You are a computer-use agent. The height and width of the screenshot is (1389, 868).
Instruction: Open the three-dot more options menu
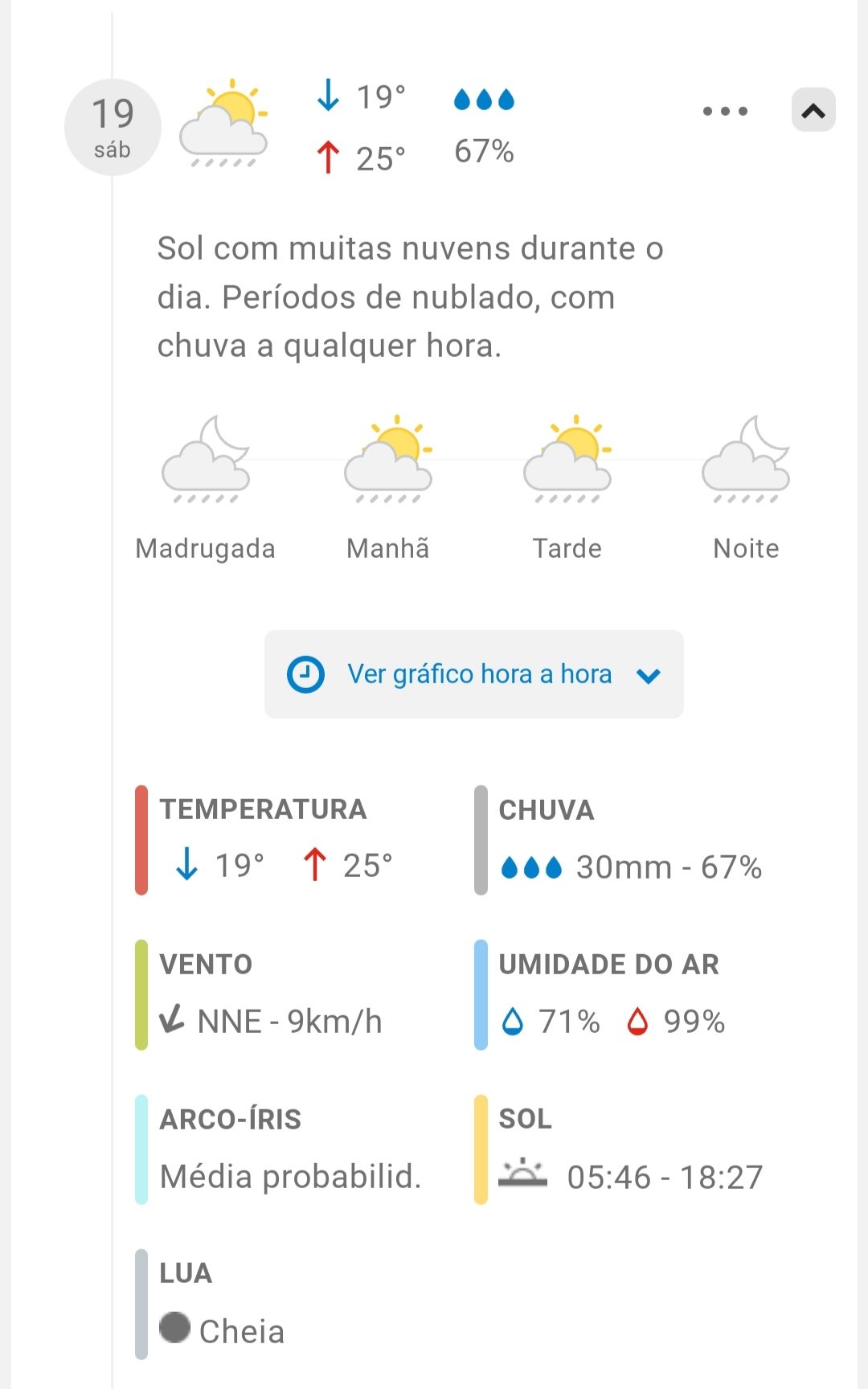click(x=725, y=111)
